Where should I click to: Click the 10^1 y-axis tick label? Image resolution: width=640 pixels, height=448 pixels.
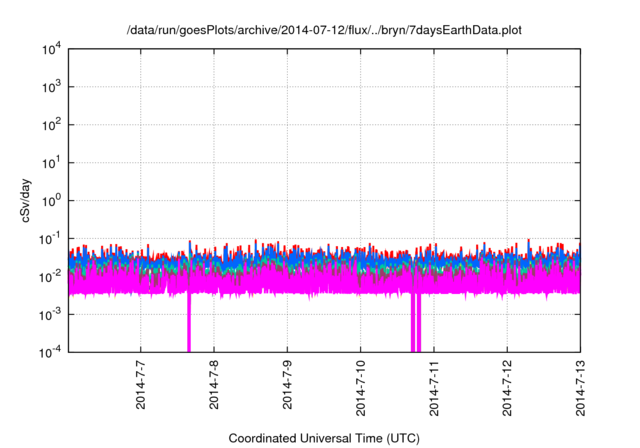click(x=51, y=163)
